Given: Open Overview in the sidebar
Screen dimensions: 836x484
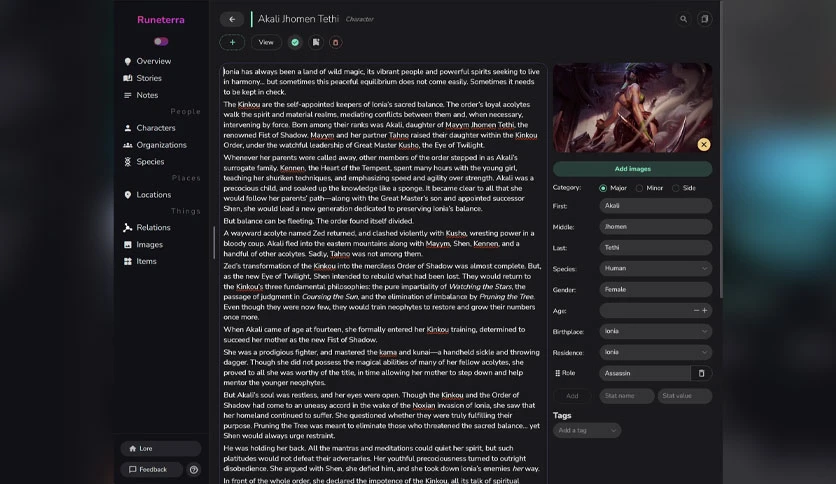Looking at the screenshot, I should coord(154,61).
